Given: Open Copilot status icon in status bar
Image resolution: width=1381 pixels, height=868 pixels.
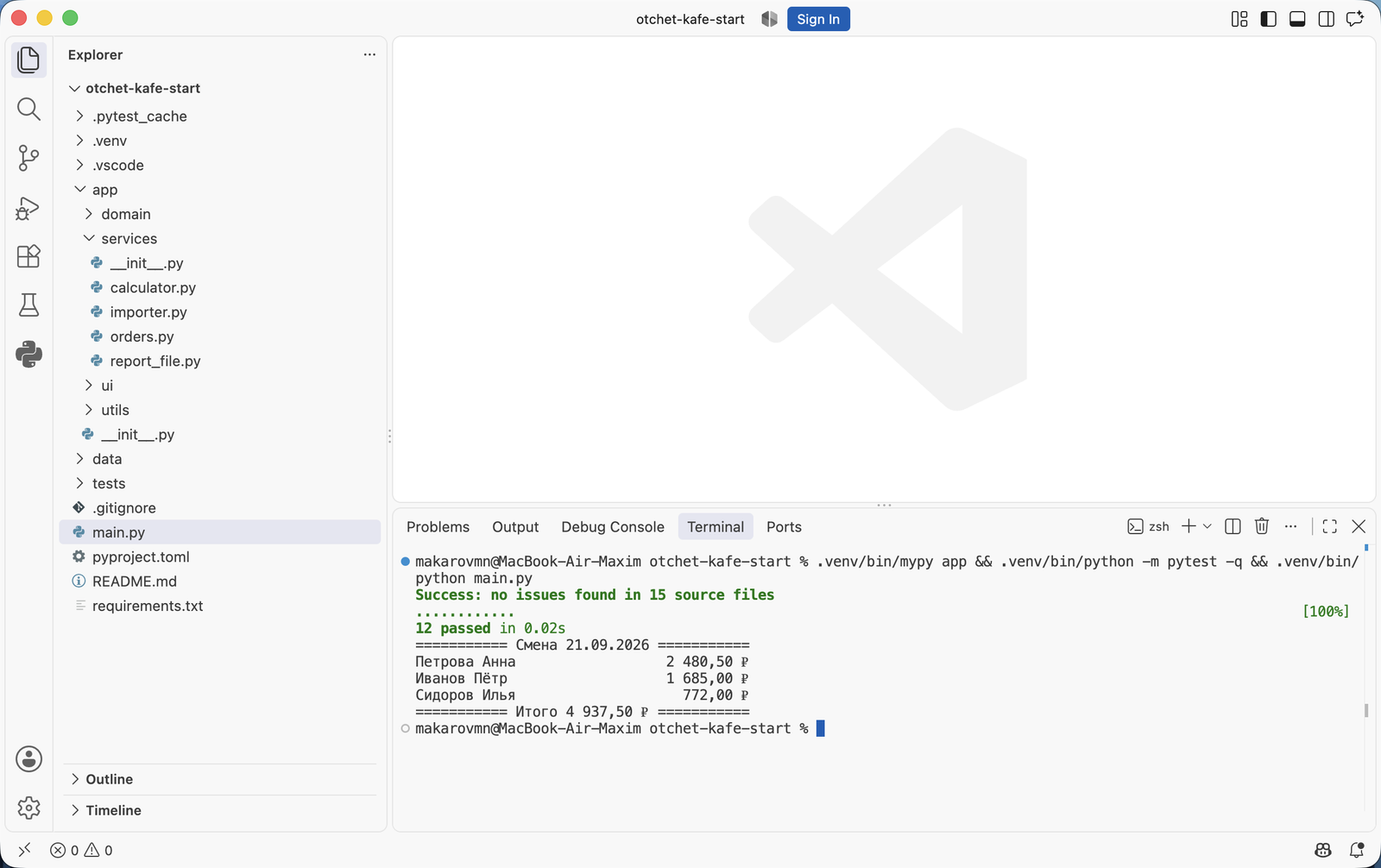Looking at the screenshot, I should [x=1322, y=850].
